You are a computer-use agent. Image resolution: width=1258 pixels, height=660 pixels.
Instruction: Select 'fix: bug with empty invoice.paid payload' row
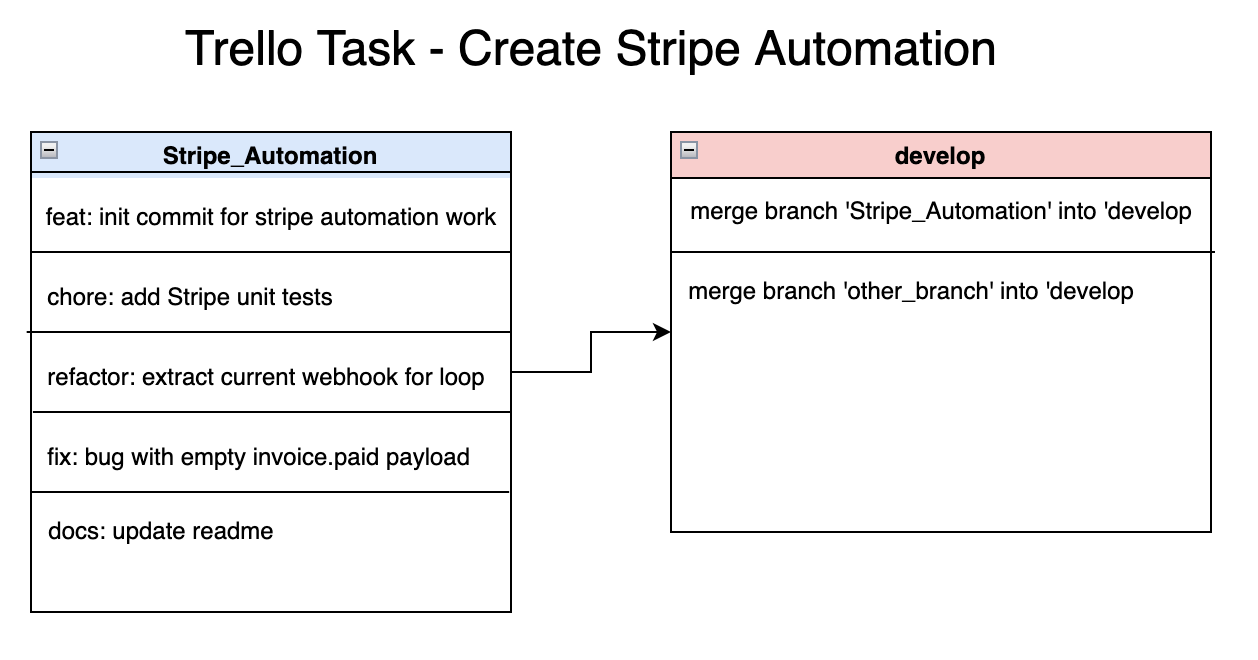(x=271, y=452)
